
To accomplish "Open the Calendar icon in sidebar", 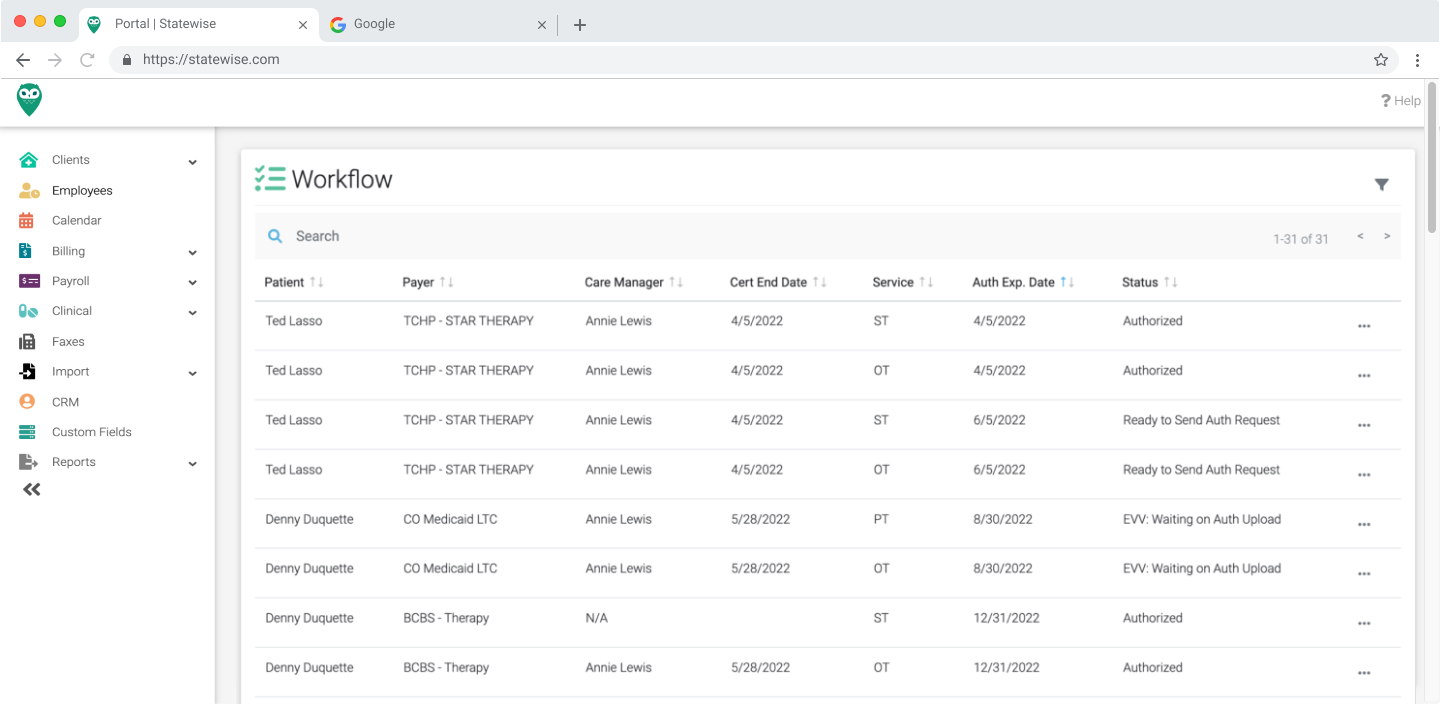I will [x=27, y=221].
